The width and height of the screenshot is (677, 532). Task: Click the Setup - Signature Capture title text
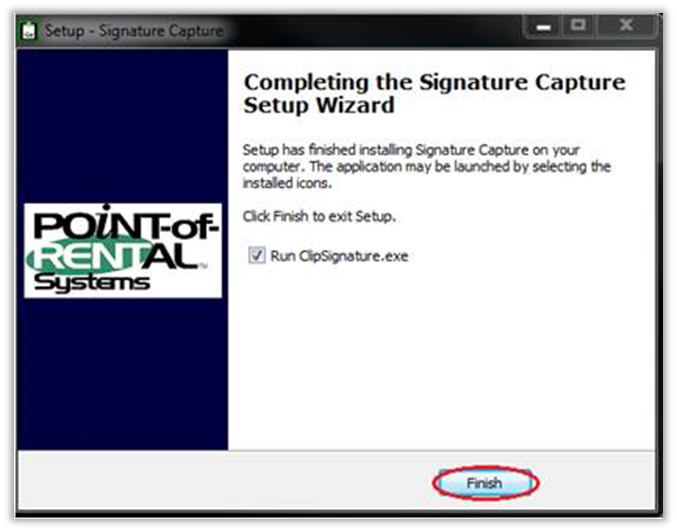(134, 31)
